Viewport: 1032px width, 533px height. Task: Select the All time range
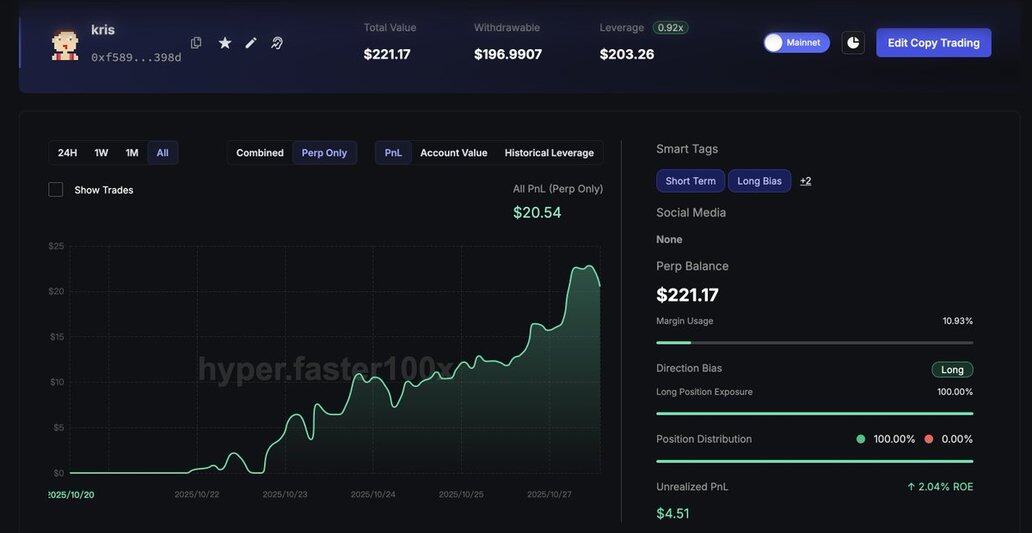pyautogui.click(x=162, y=153)
